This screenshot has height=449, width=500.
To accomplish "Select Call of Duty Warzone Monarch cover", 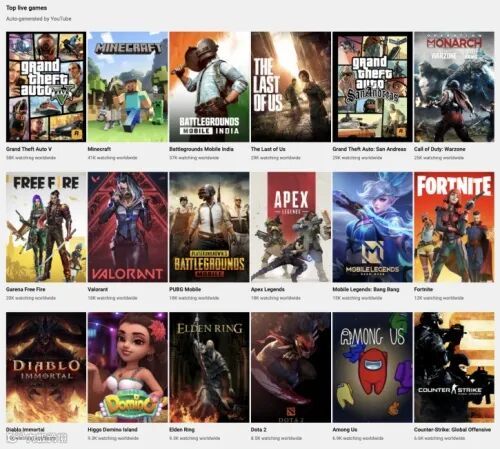I will click(x=454, y=87).
